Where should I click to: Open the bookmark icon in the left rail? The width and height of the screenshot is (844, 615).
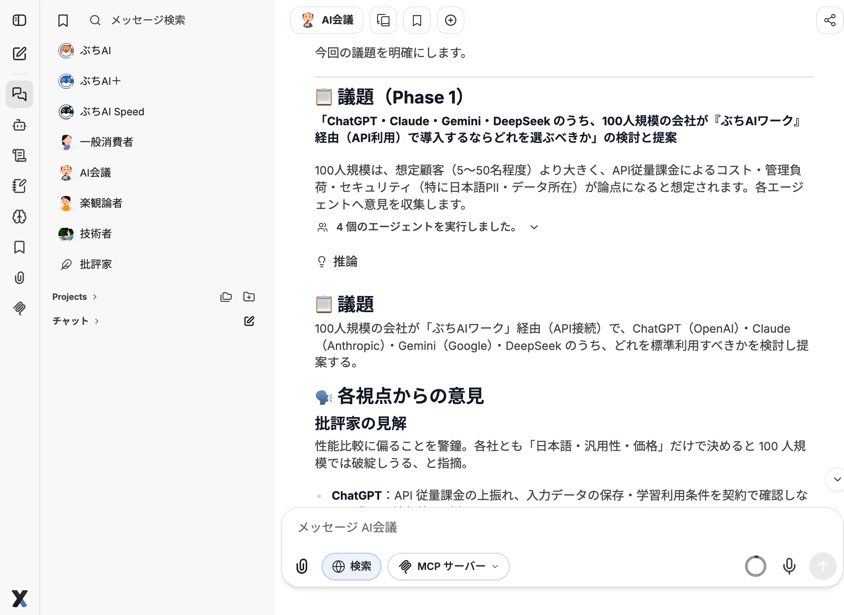[19, 247]
